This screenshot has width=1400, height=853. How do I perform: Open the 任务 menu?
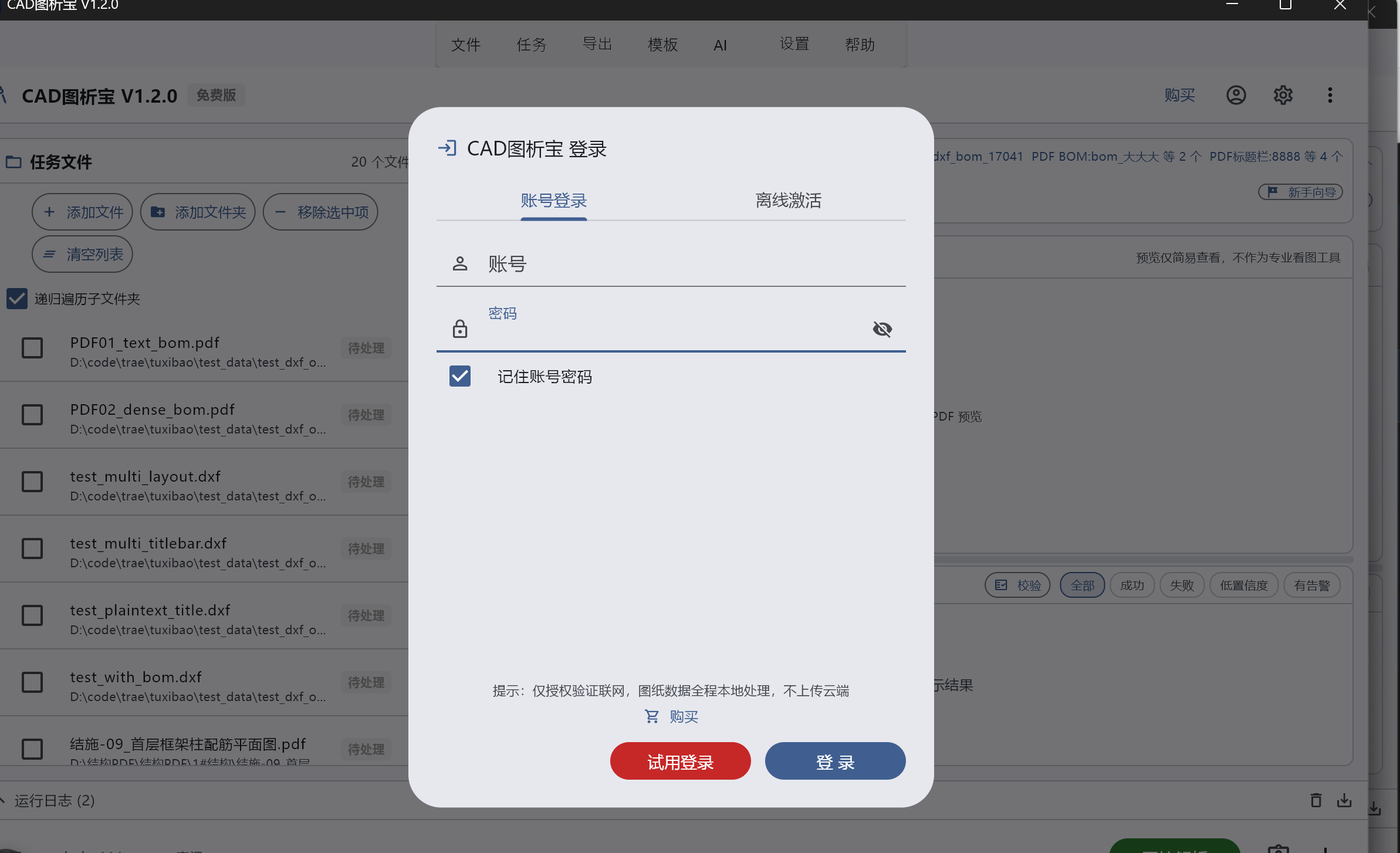point(531,45)
